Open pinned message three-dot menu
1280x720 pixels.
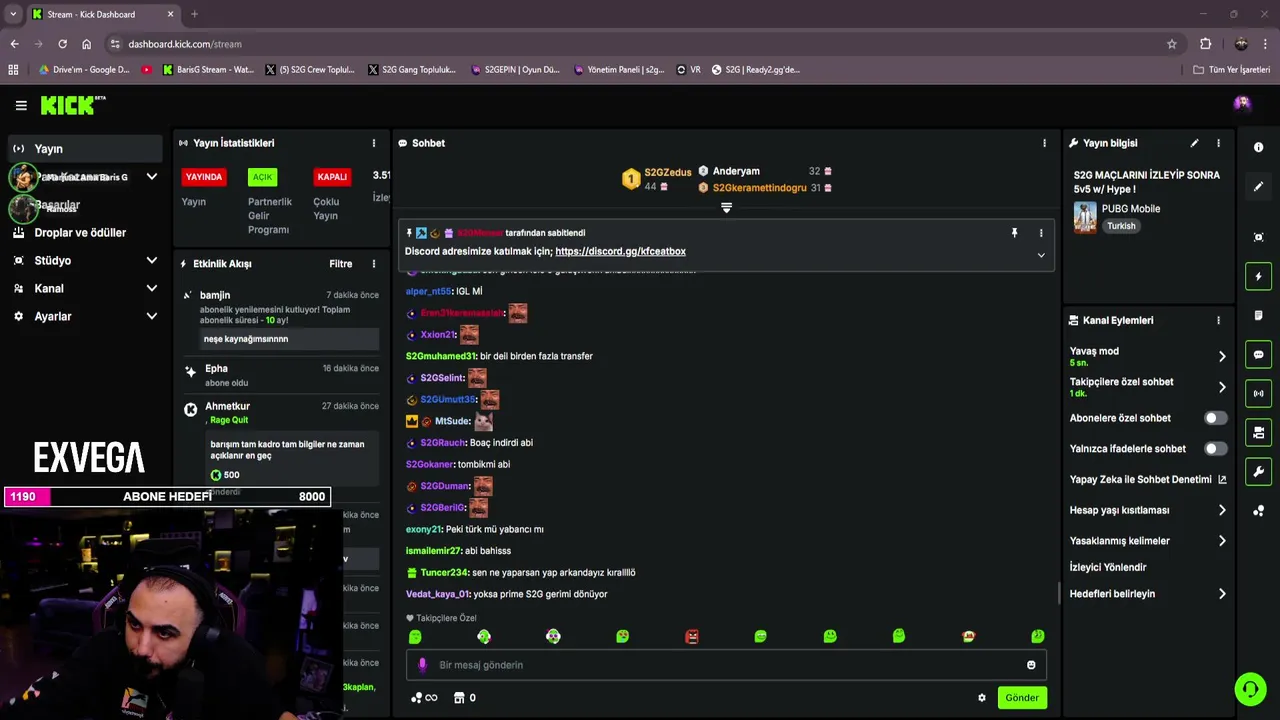point(1041,233)
